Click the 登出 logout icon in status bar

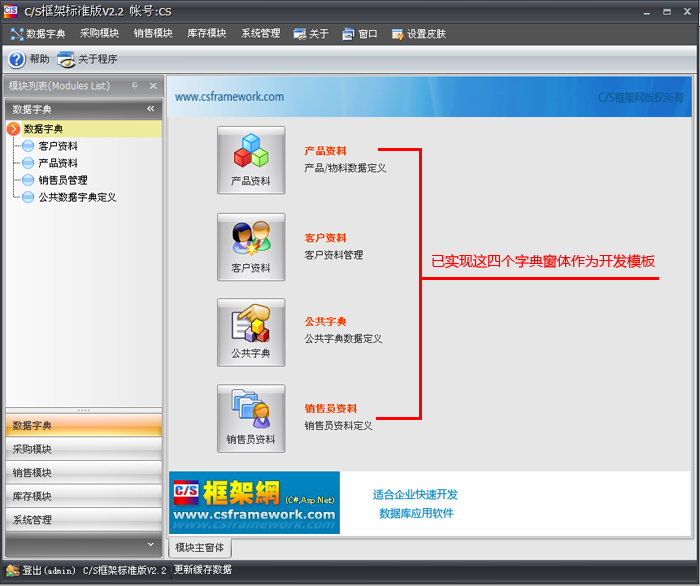pyautogui.click(x=13, y=570)
